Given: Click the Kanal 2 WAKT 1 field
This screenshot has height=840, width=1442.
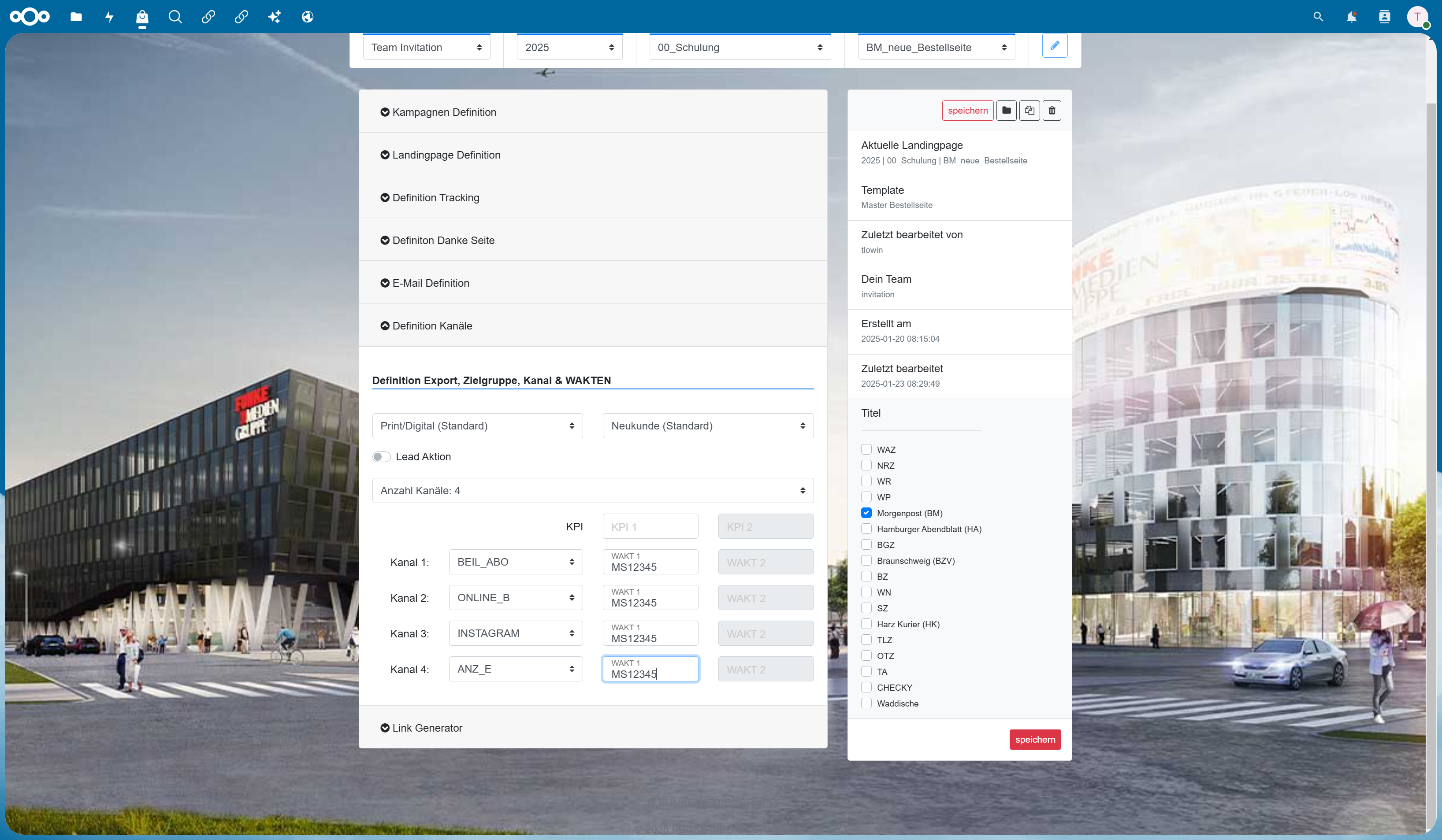Looking at the screenshot, I should [x=650, y=598].
